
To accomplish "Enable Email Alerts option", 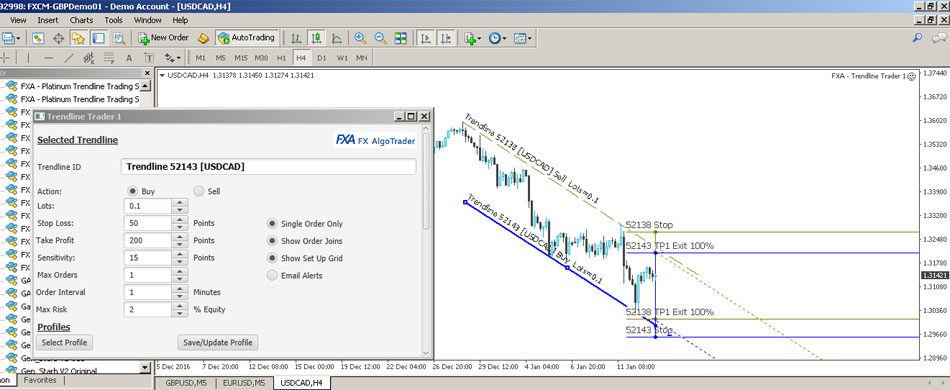I will click(x=272, y=276).
